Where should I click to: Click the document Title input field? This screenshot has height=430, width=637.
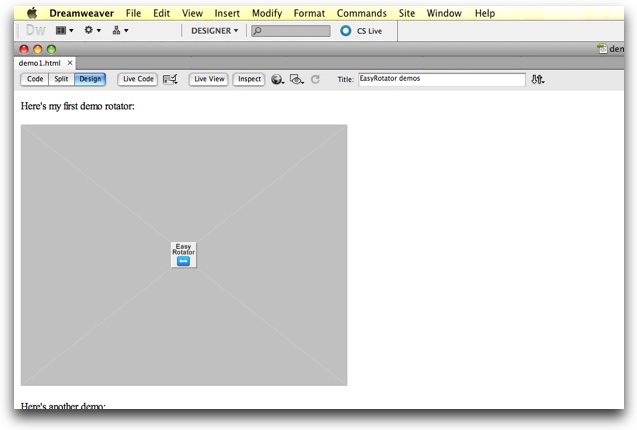coord(441,79)
